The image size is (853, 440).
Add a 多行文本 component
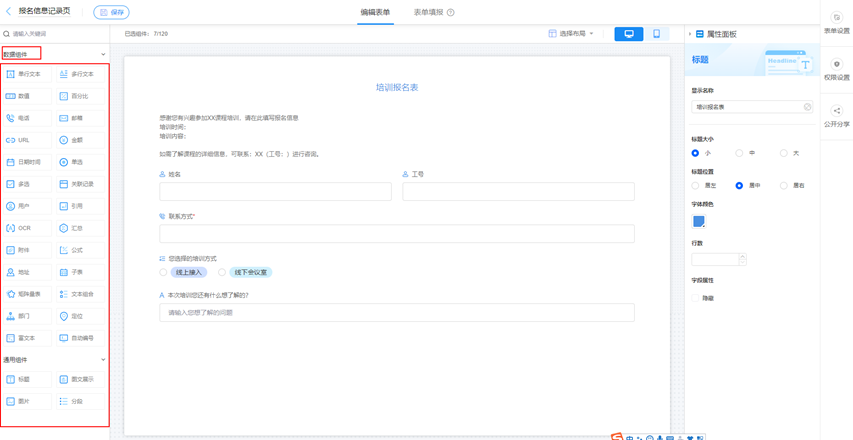click(81, 74)
